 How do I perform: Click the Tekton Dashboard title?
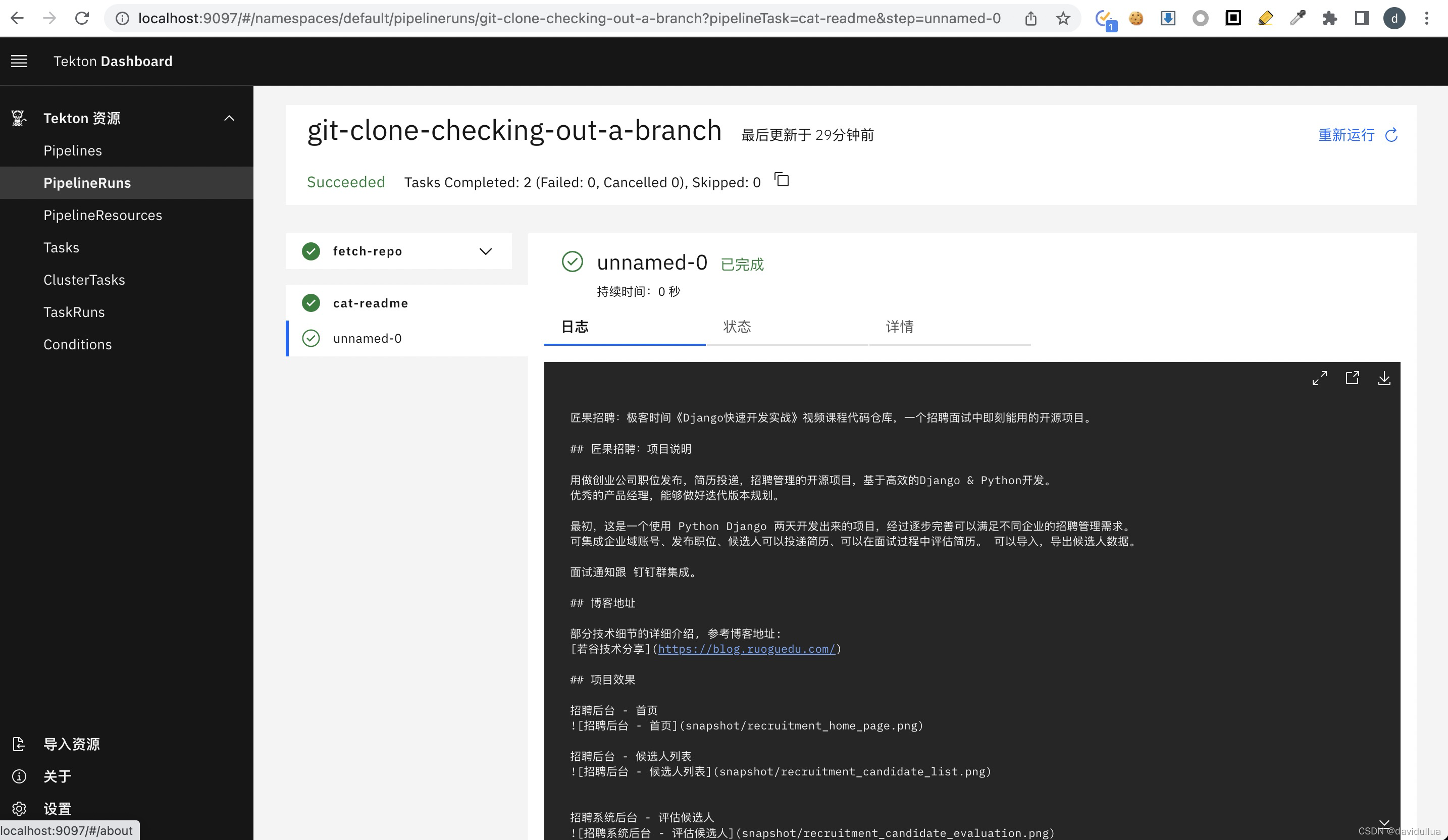click(113, 61)
